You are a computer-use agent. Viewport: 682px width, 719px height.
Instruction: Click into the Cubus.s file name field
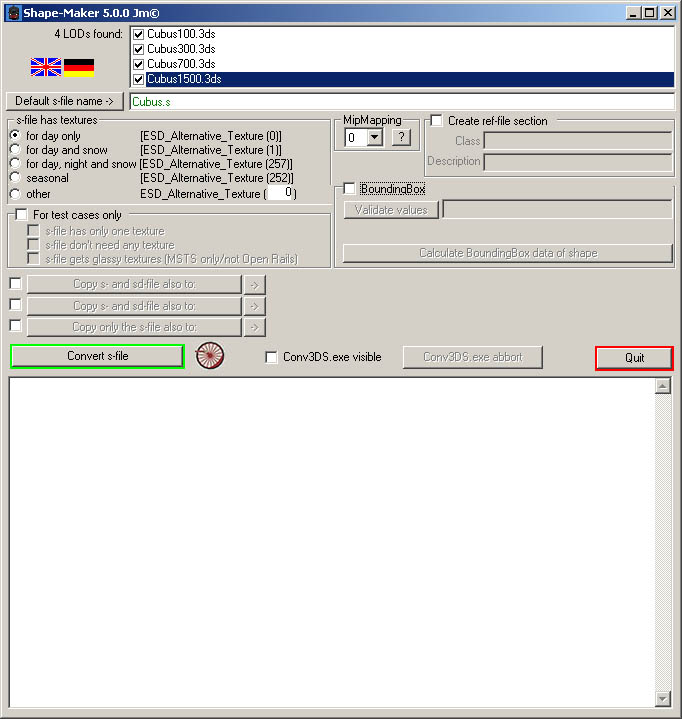400,101
